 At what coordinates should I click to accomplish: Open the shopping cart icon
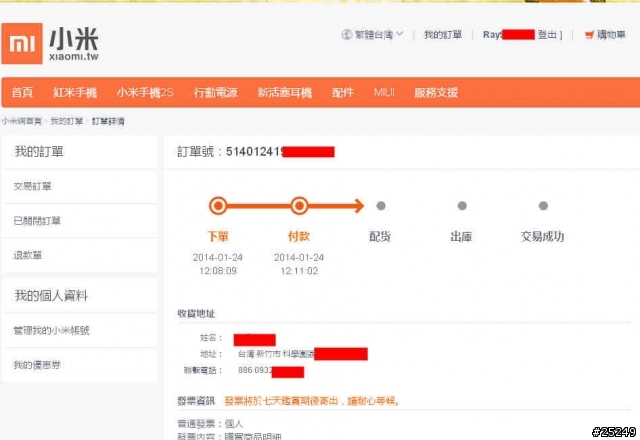[589, 35]
